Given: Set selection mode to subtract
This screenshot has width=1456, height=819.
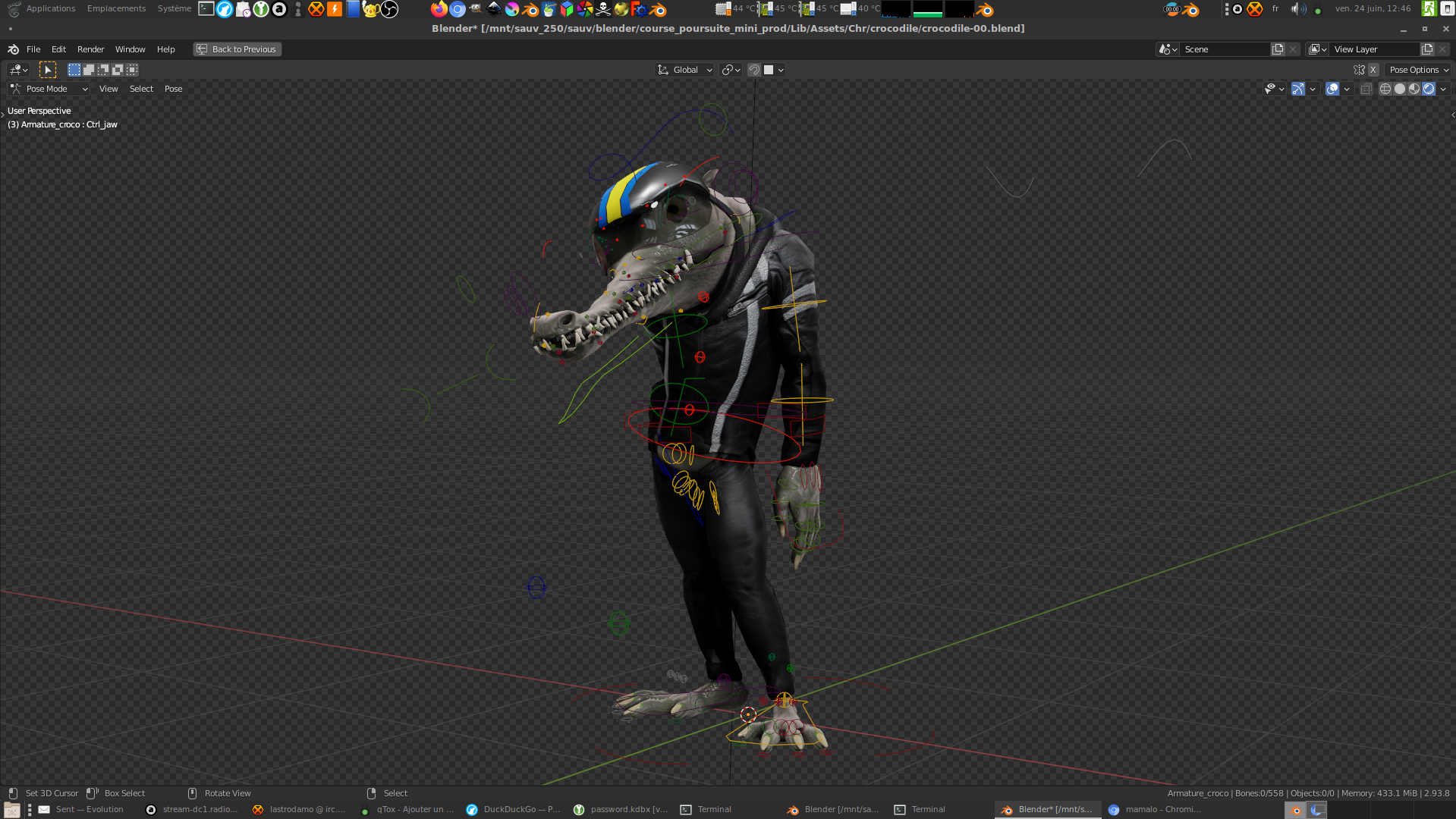Looking at the screenshot, I should click(103, 70).
